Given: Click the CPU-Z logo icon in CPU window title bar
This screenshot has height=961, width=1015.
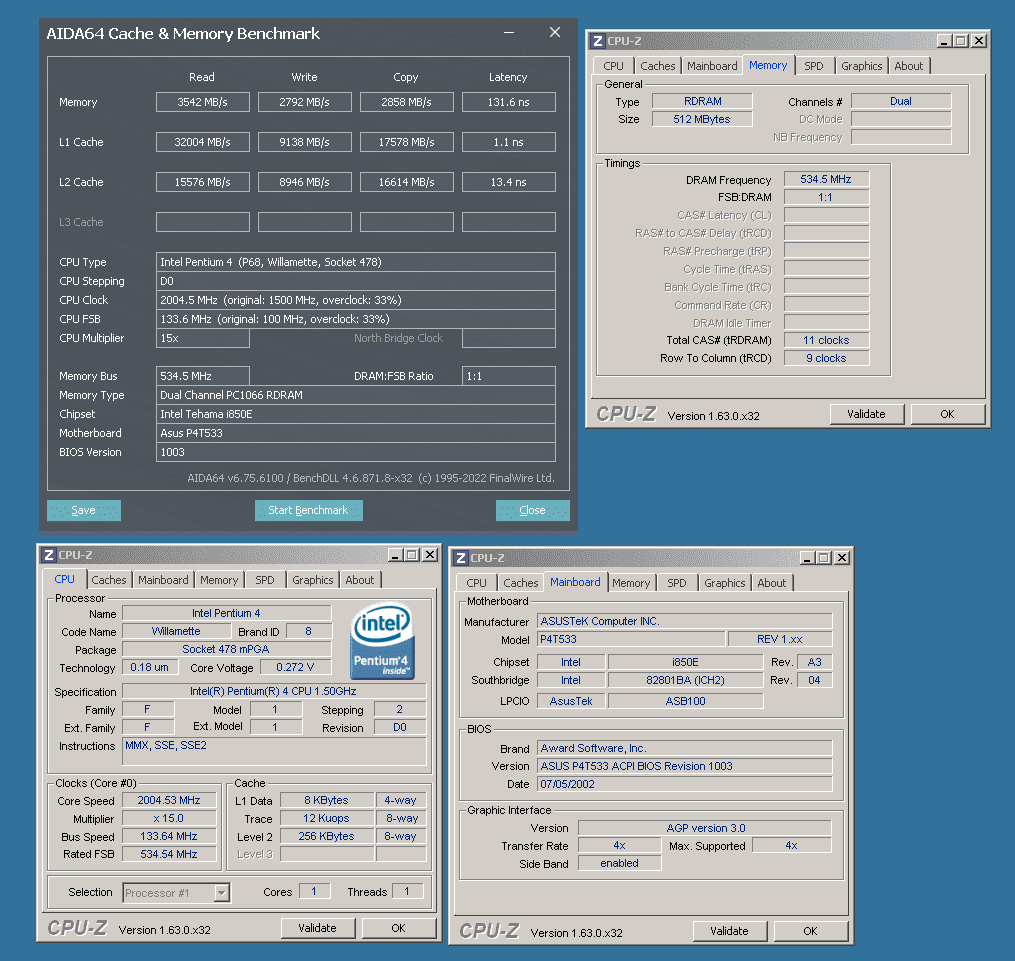Looking at the screenshot, I should pyautogui.click(x=49, y=555).
